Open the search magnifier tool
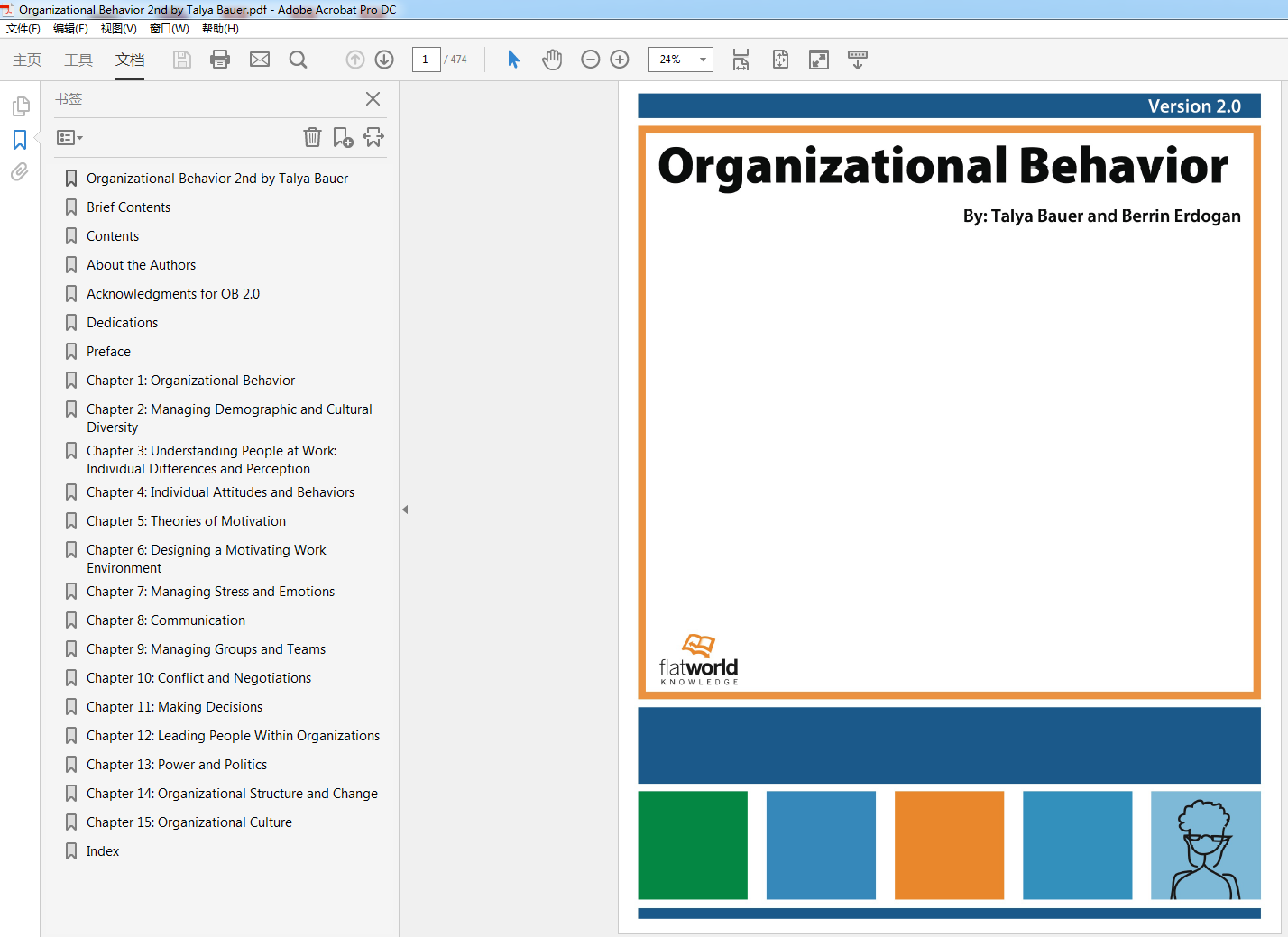Screen dimensions: 1288x937 (x=298, y=60)
